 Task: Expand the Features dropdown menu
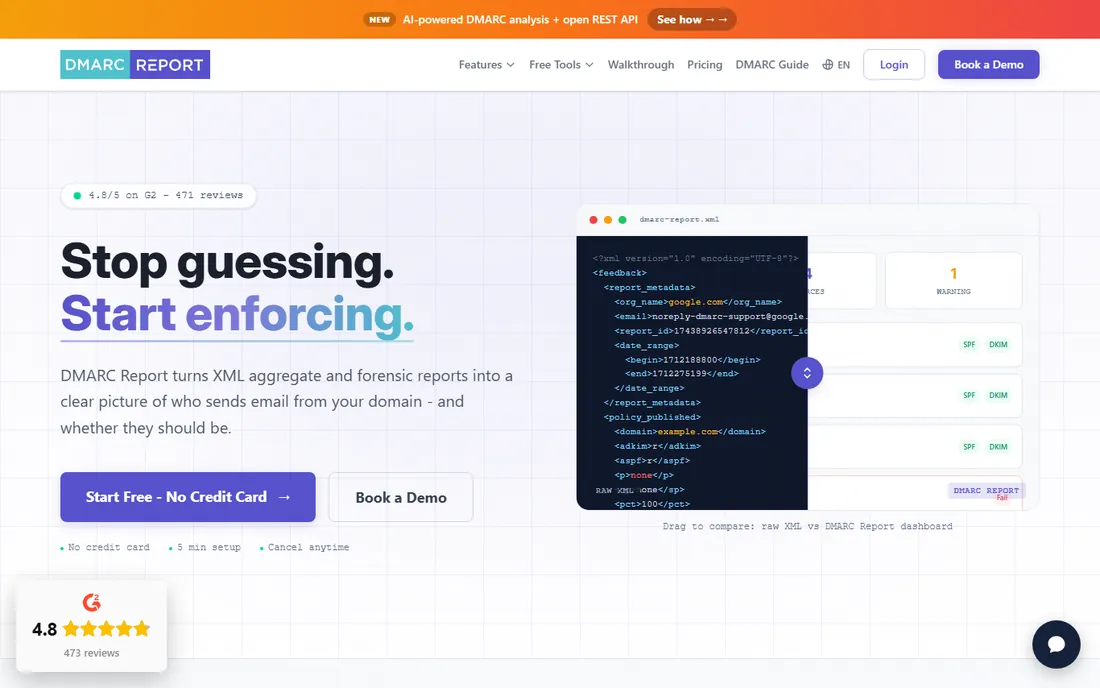coord(486,65)
